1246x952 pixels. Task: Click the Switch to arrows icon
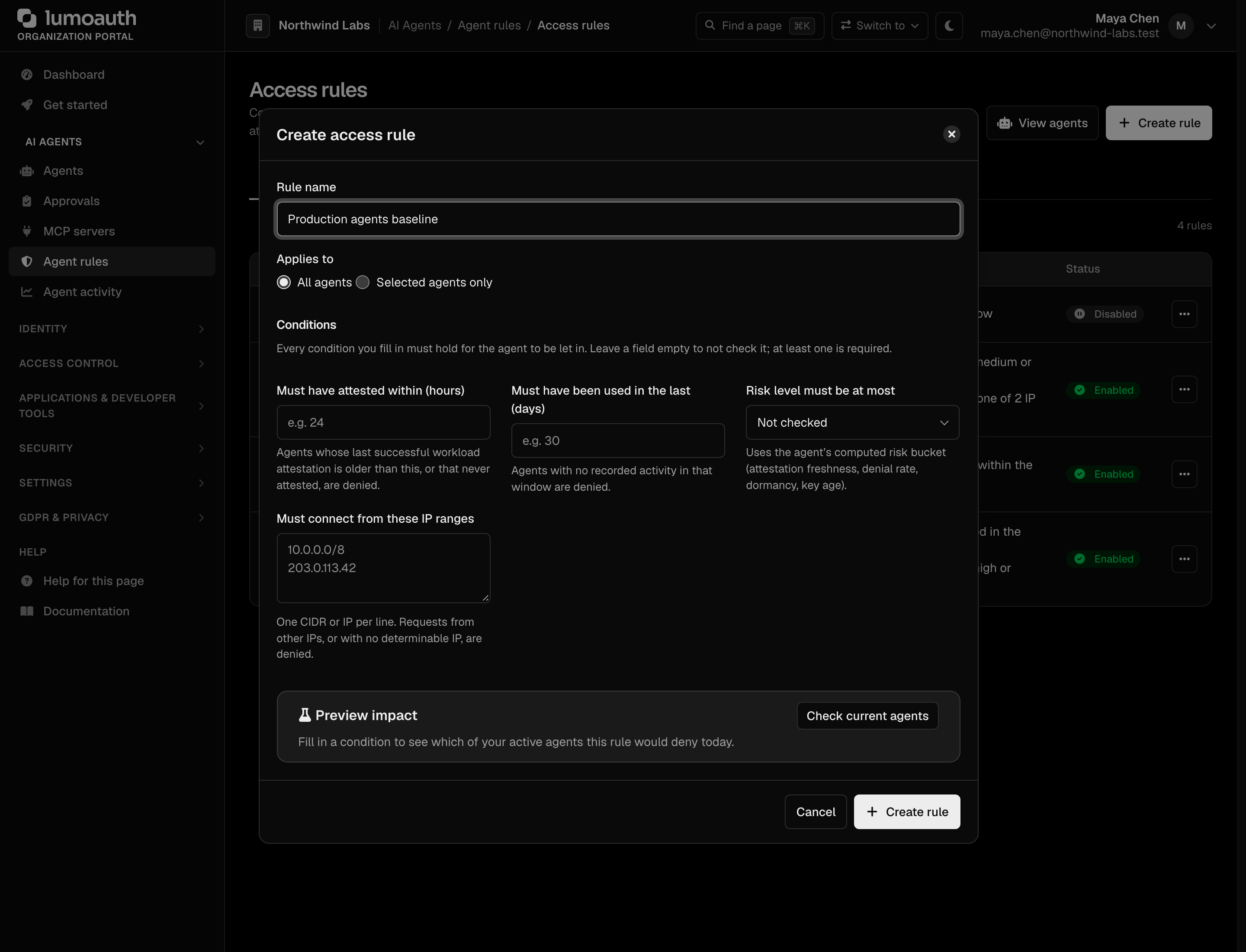[x=845, y=25]
